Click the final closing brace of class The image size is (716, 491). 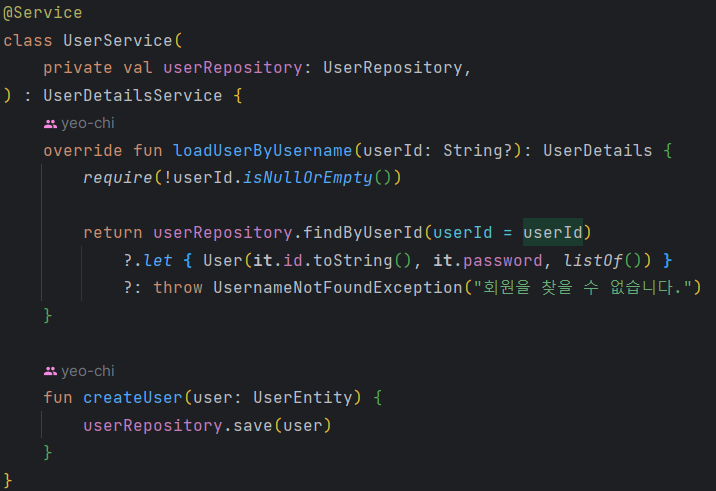pos(8,481)
